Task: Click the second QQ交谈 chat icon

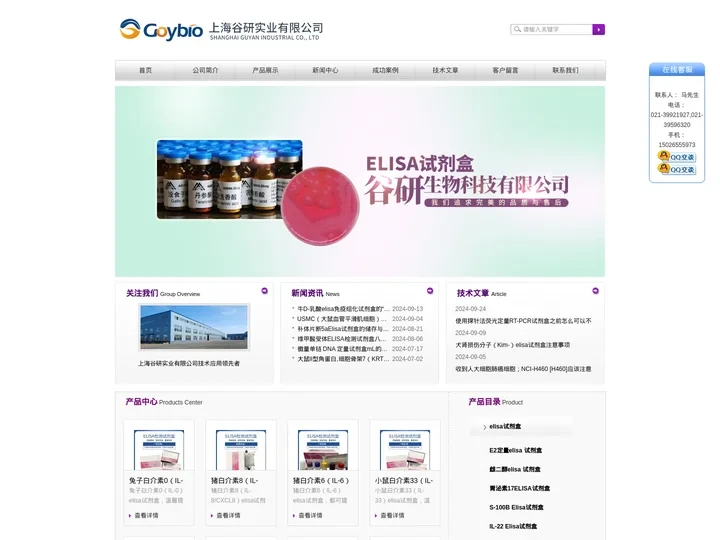Action: 676,169
